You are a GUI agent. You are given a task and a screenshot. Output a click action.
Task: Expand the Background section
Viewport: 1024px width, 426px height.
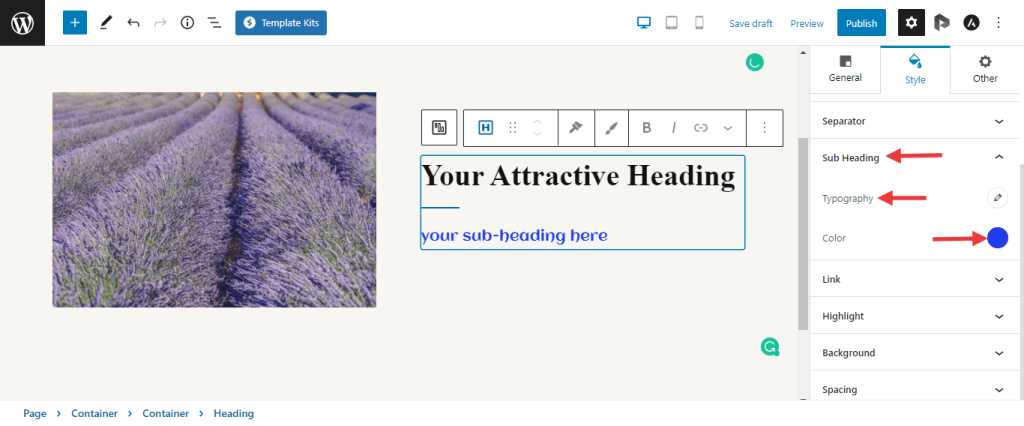[x=998, y=353]
